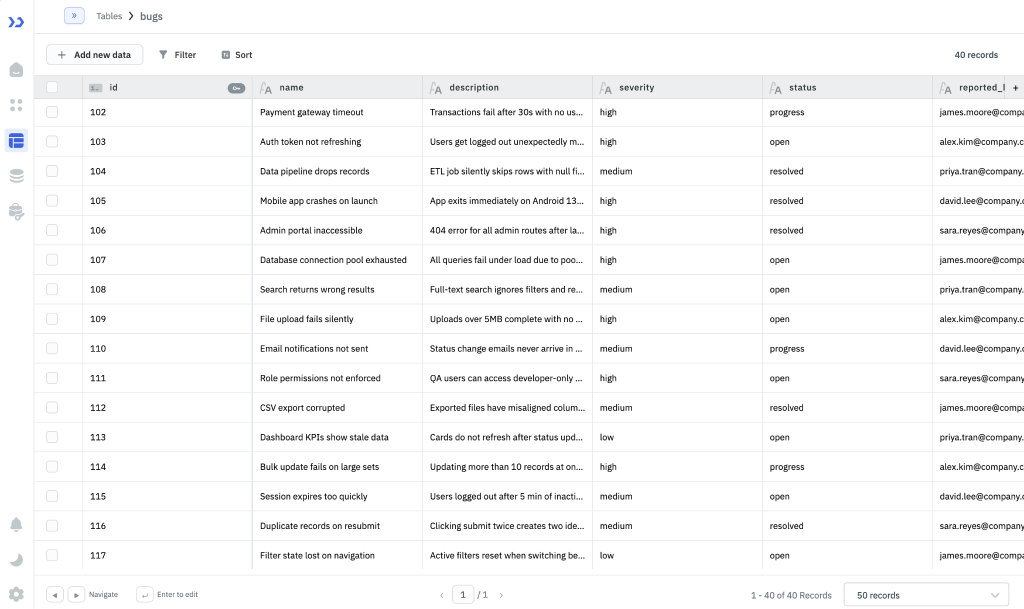Open the database stack icon in the sidebar

tap(16, 176)
